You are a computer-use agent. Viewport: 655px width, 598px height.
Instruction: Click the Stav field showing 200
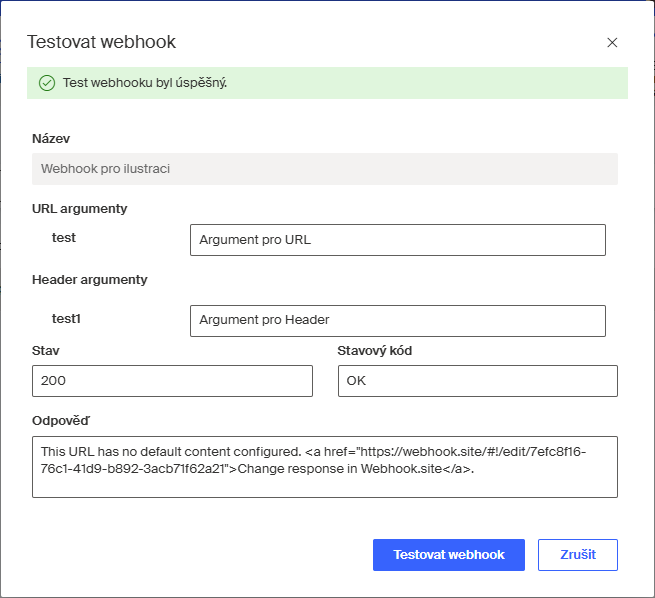[x=172, y=381]
